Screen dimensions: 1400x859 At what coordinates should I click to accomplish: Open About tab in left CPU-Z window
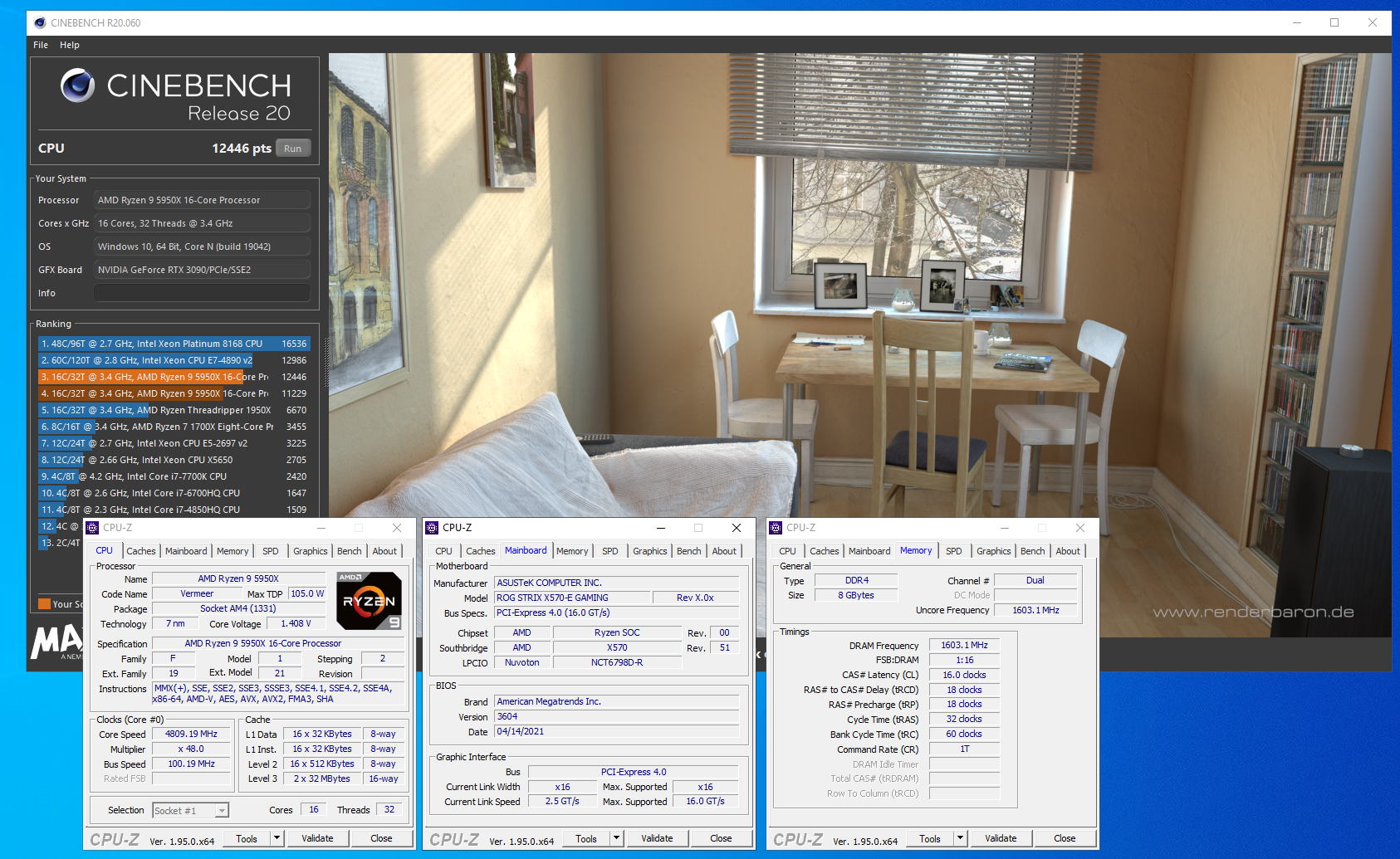(384, 551)
